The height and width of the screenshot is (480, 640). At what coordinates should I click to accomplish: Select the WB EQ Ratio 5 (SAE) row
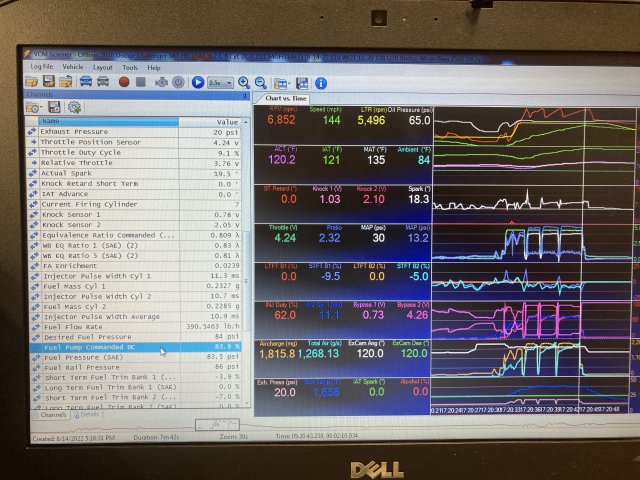(133, 256)
